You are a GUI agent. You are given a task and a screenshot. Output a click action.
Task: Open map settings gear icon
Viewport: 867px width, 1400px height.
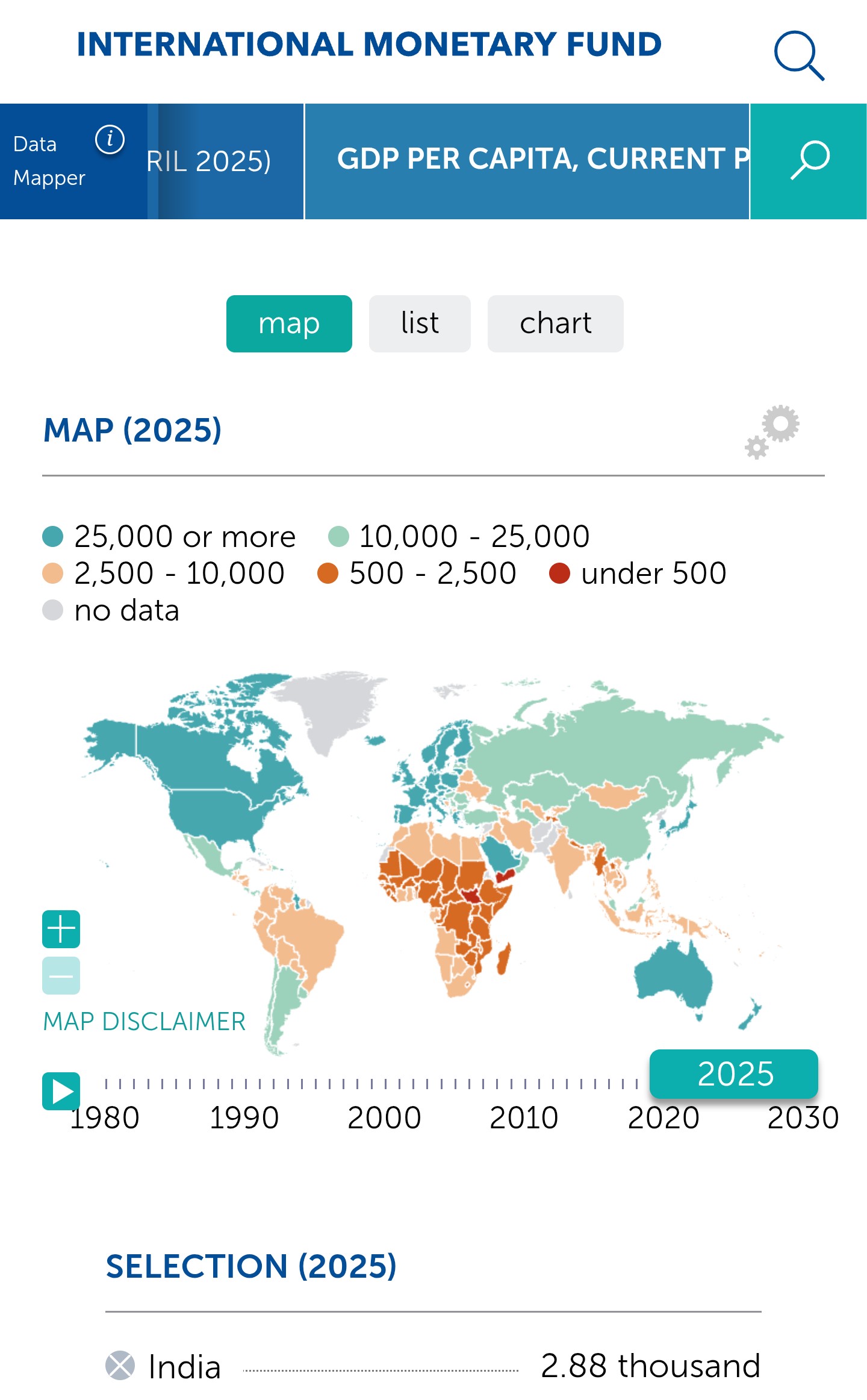(x=772, y=431)
